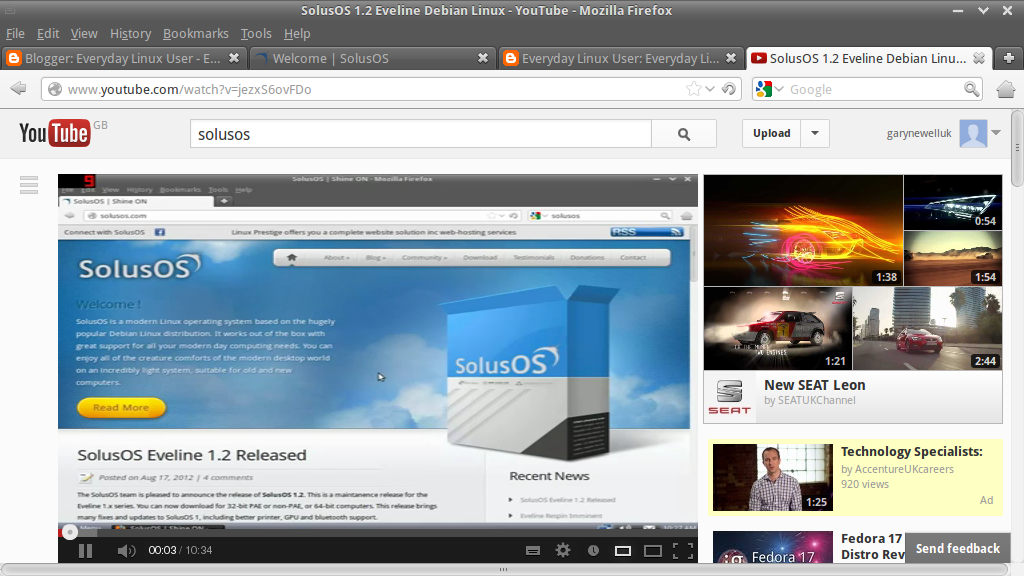Switch to Welcome SolusOS tab
This screenshot has height=576, width=1024.
click(372, 58)
